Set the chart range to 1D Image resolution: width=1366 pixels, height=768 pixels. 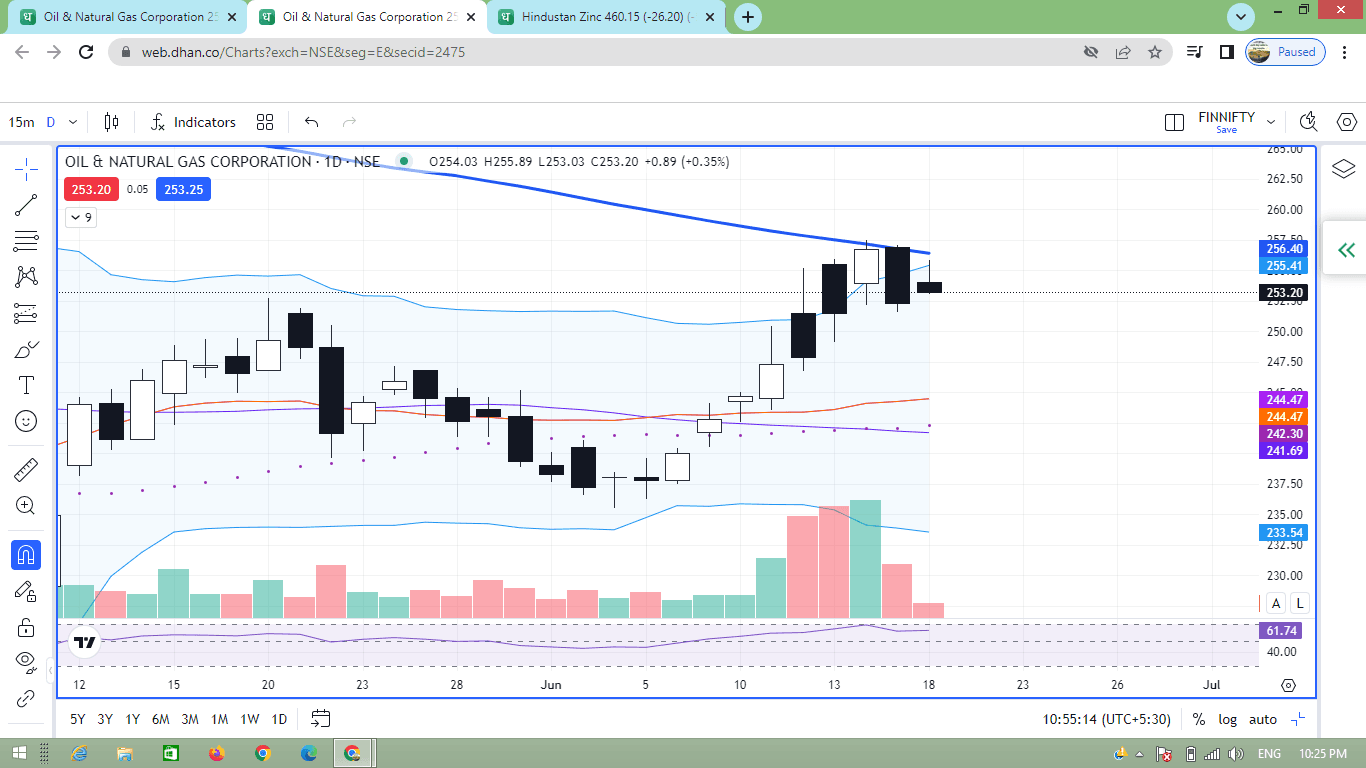279,719
